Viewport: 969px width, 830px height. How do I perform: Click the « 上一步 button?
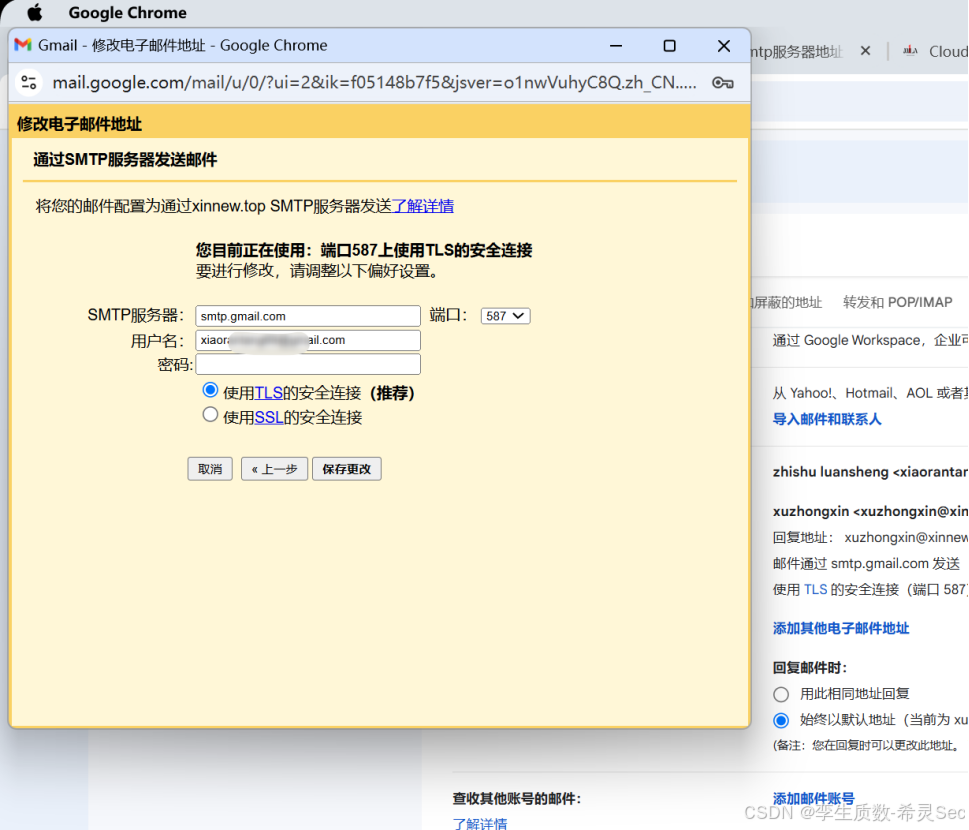(274, 469)
